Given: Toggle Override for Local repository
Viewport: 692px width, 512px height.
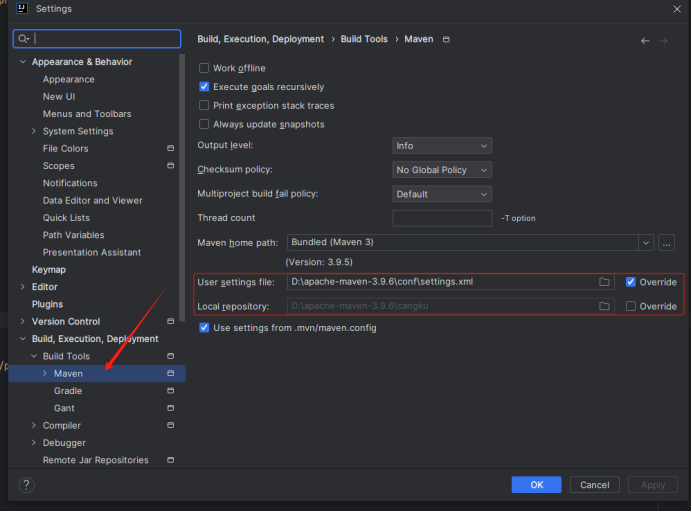Looking at the screenshot, I should pyautogui.click(x=630, y=306).
